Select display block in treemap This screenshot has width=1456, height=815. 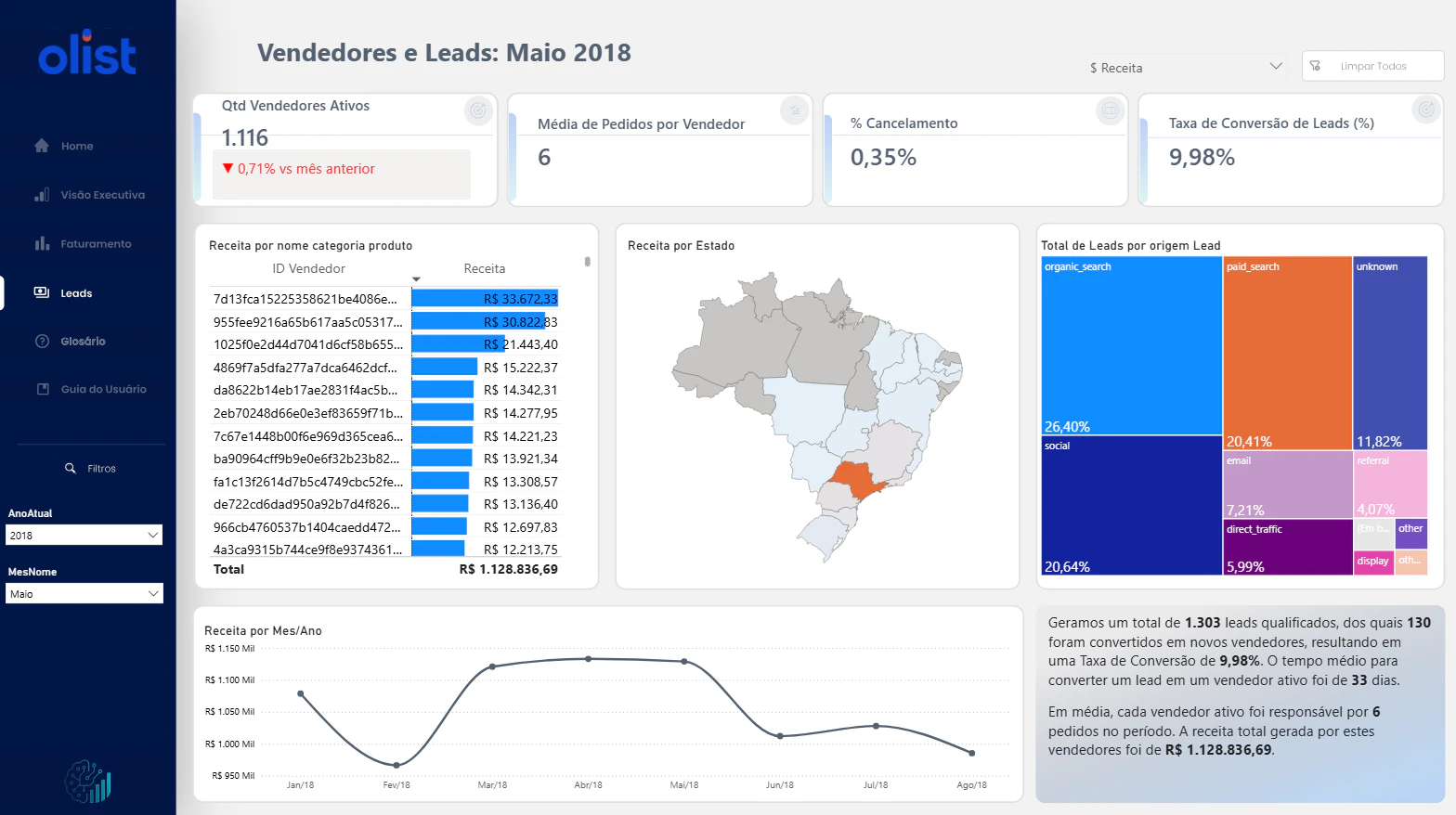[1373, 563]
